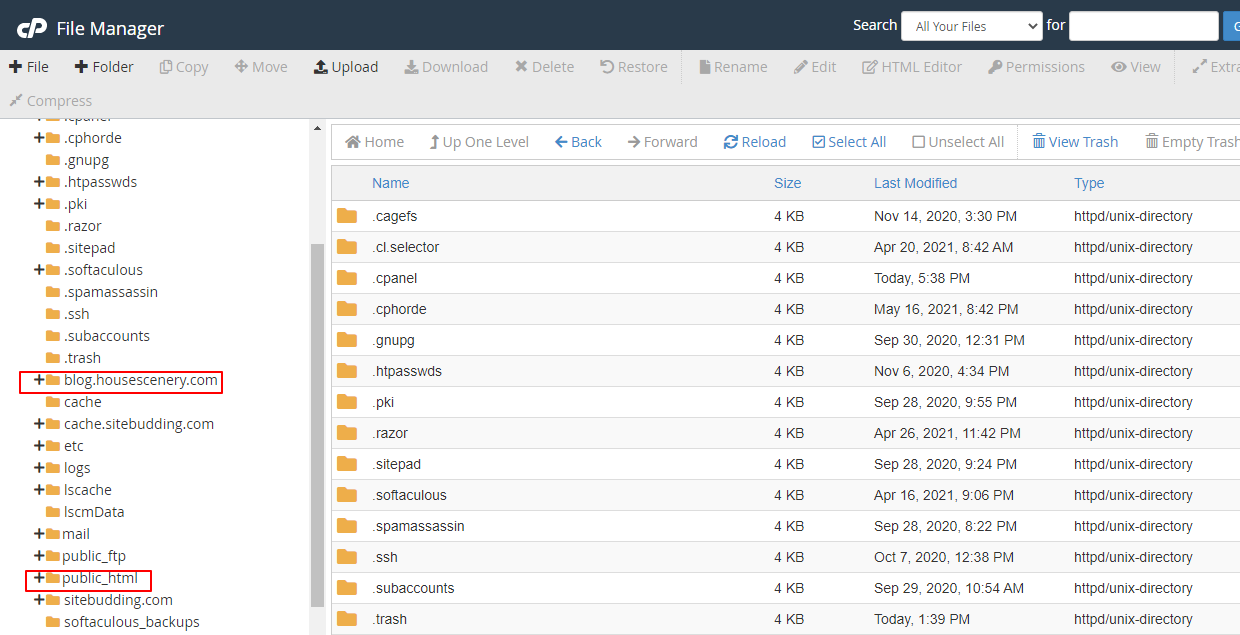Click Up One Level to go up a directory
1240x635 pixels.
pyautogui.click(x=479, y=141)
